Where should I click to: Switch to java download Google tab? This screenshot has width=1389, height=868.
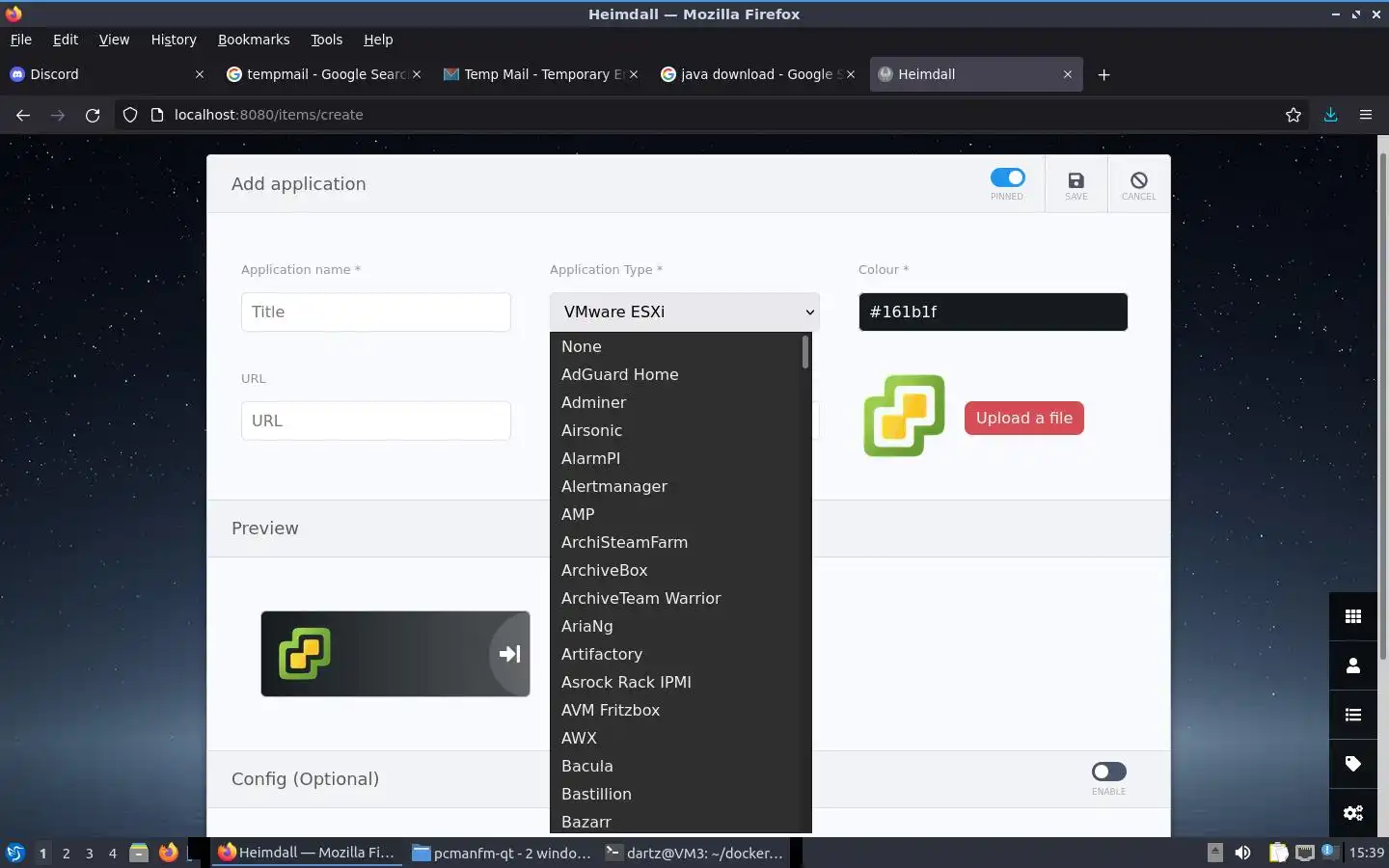click(x=757, y=74)
